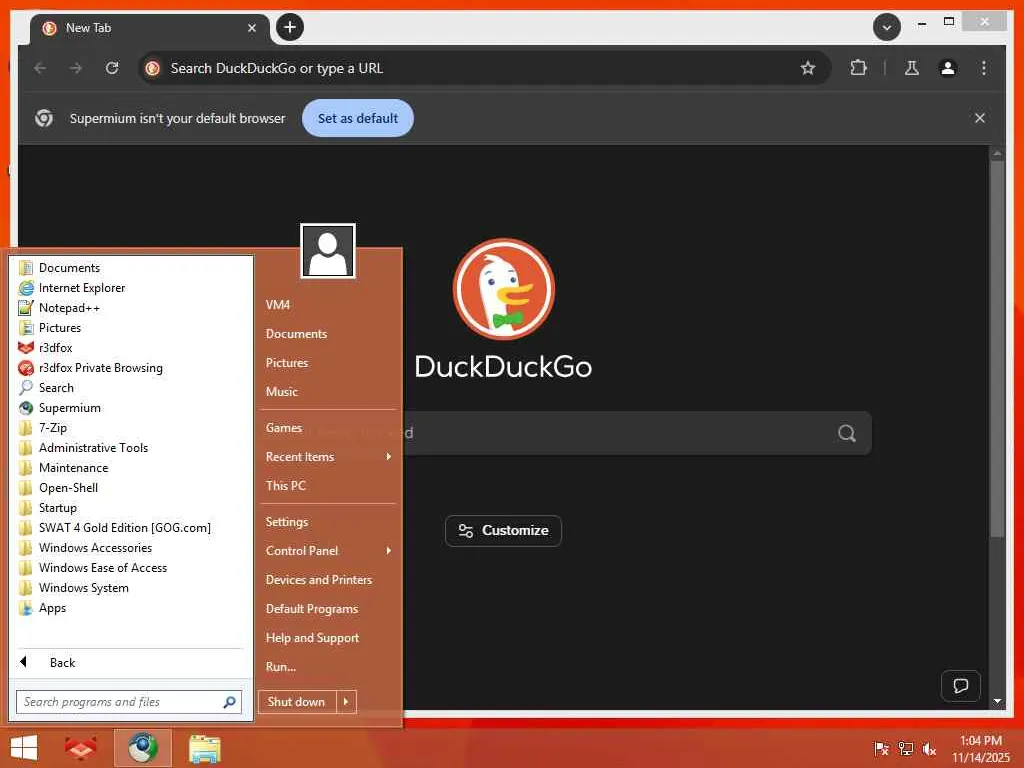Screen dimensions: 1024x768
Task: Click the browser forward arrow
Action: 76,68
